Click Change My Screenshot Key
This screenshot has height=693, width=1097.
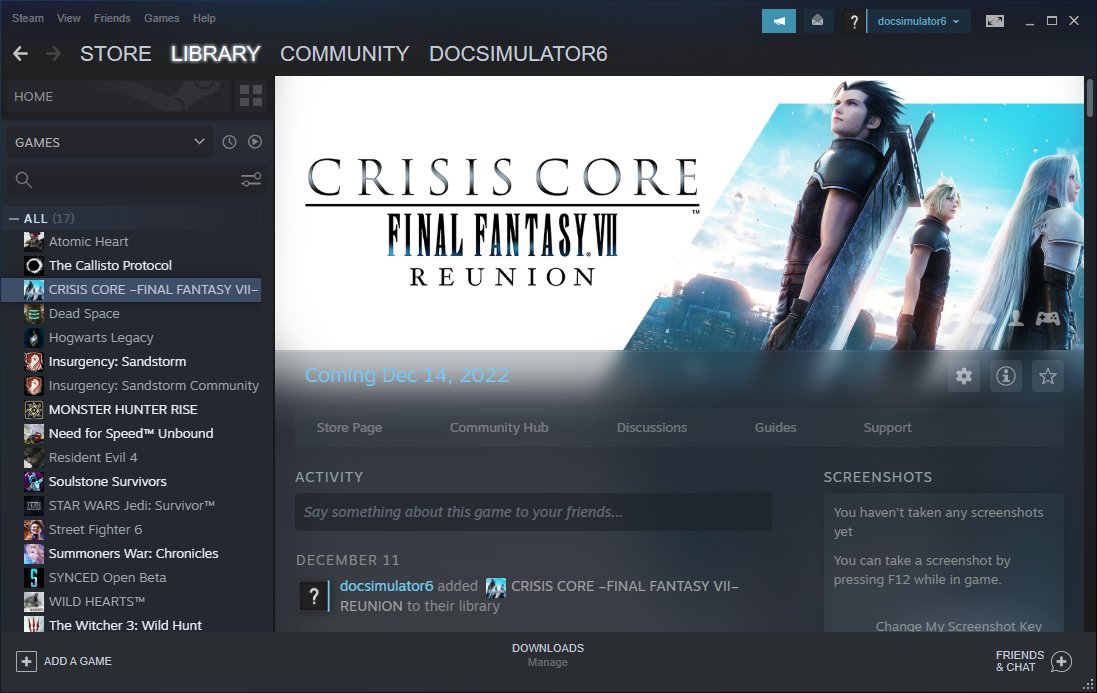(958, 626)
